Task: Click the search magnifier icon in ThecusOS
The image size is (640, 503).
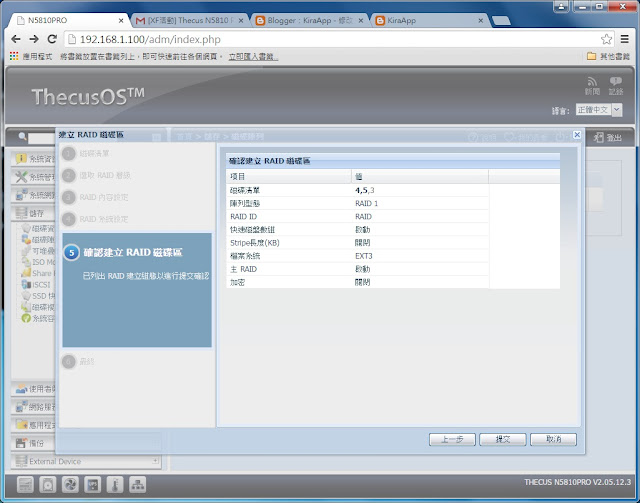Action: click(22, 136)
